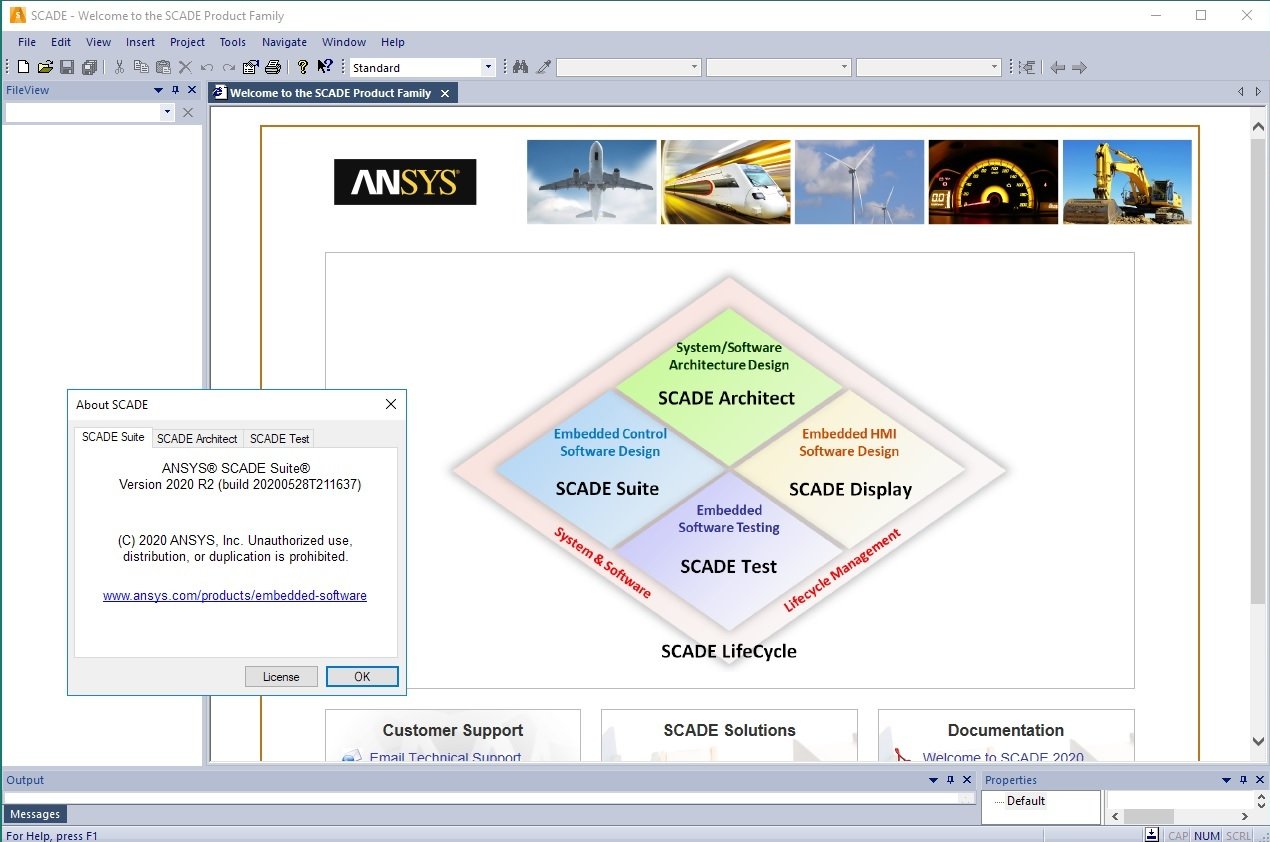Open the ansys.com embedded-software link
1270x842 pixels.
point(235,595)
